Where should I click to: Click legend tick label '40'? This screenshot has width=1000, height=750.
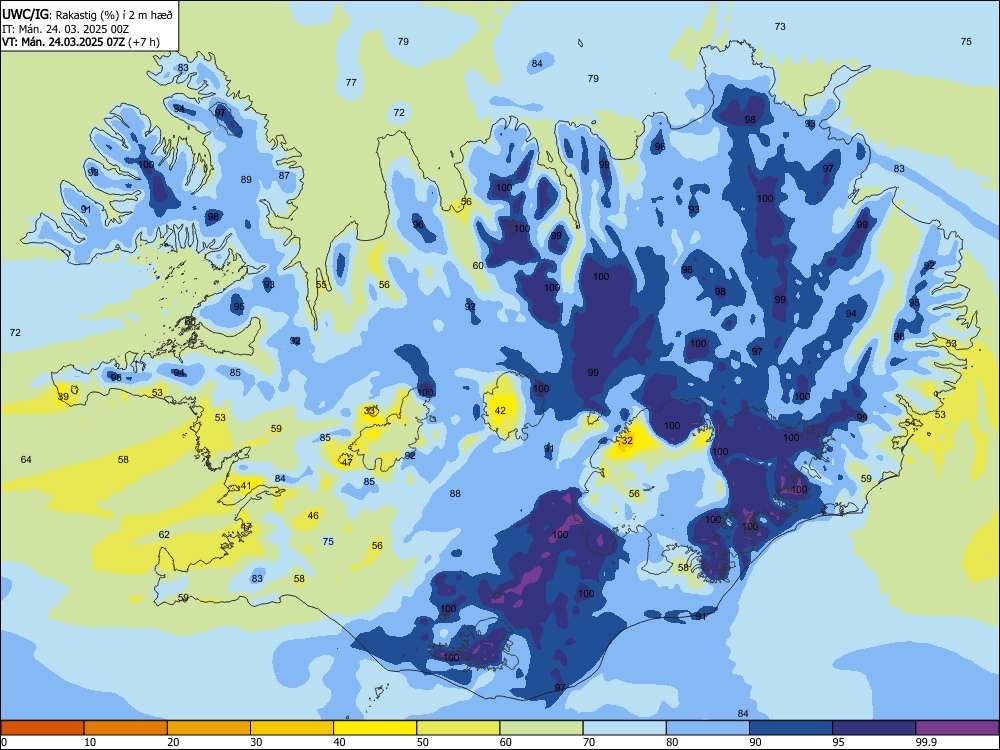[340, 742]
